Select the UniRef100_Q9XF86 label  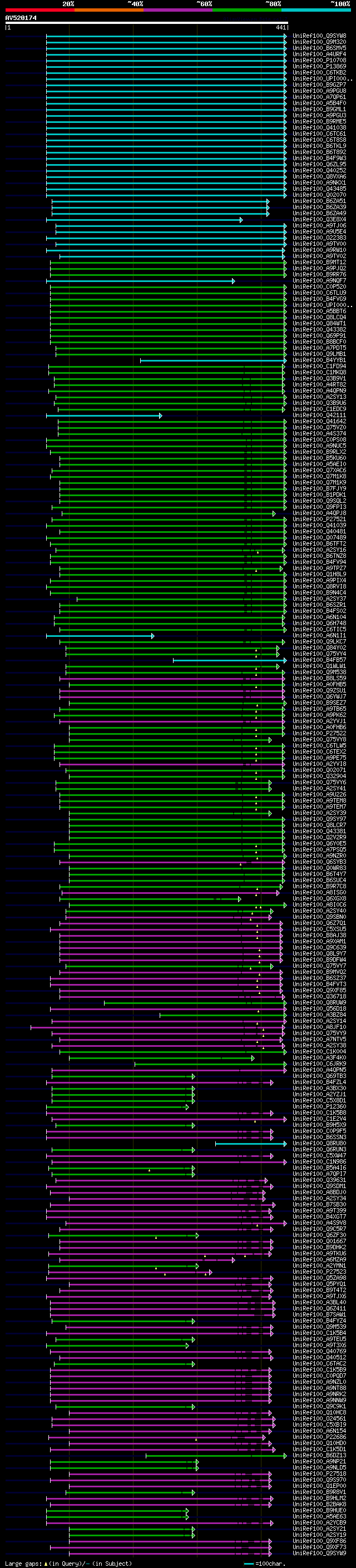coord(319,1541)
